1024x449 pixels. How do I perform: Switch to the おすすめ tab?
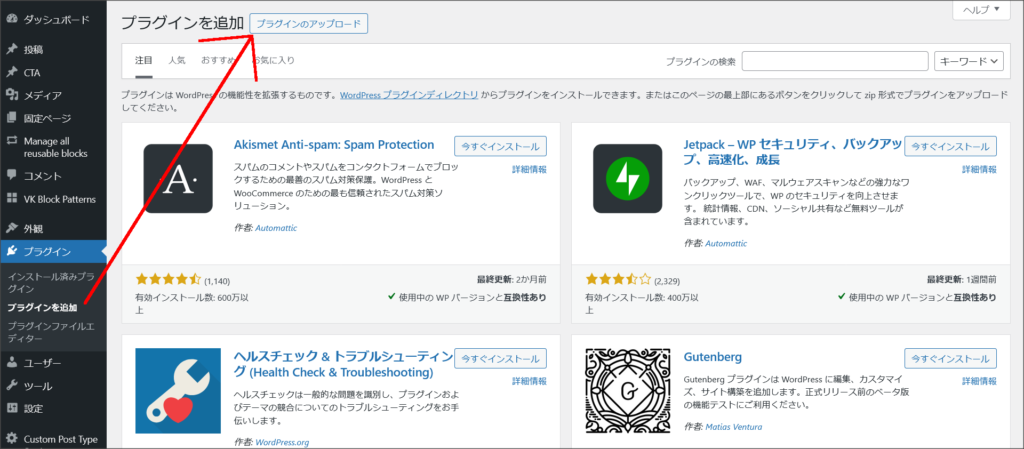(x=217, y=61)
